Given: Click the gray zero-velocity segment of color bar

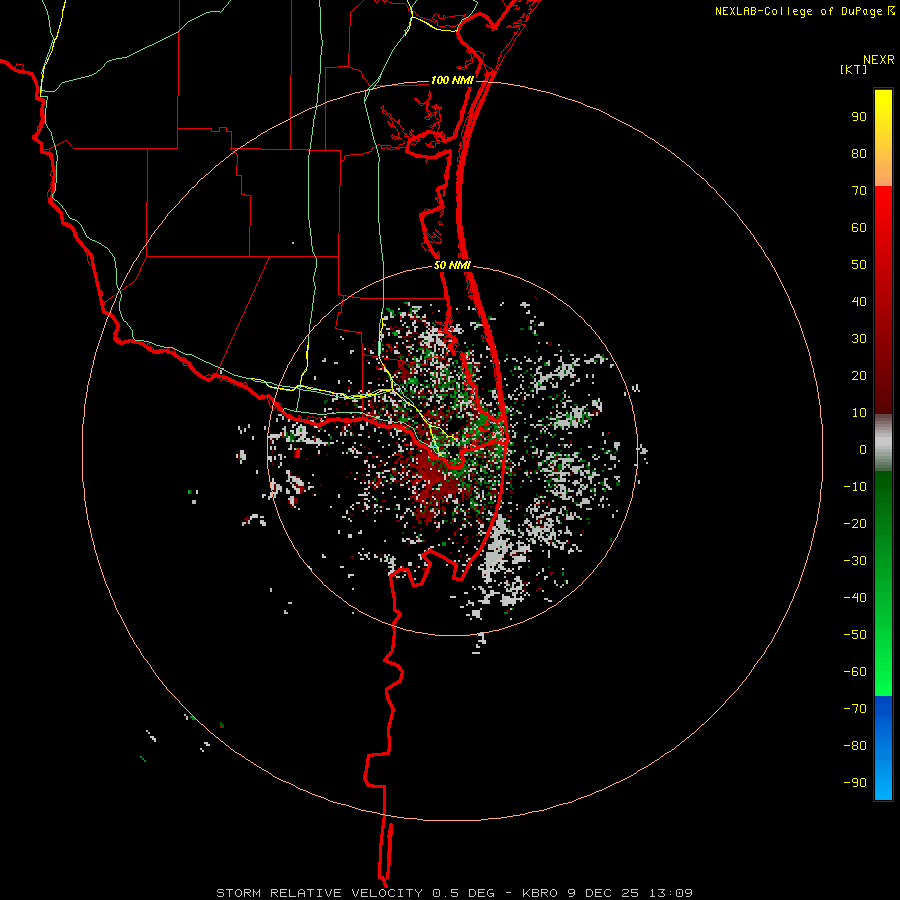Looking at the screenshot, I should pyautogui.click(x=883, y=443).
